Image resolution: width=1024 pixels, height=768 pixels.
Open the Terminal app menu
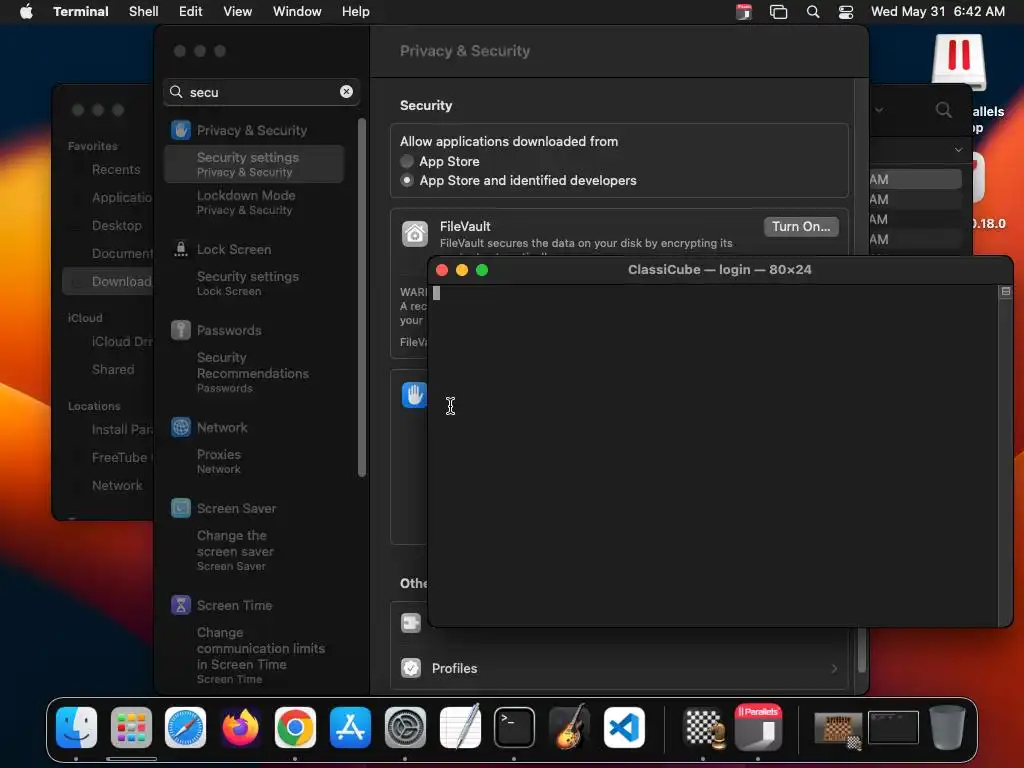[80, 11]
